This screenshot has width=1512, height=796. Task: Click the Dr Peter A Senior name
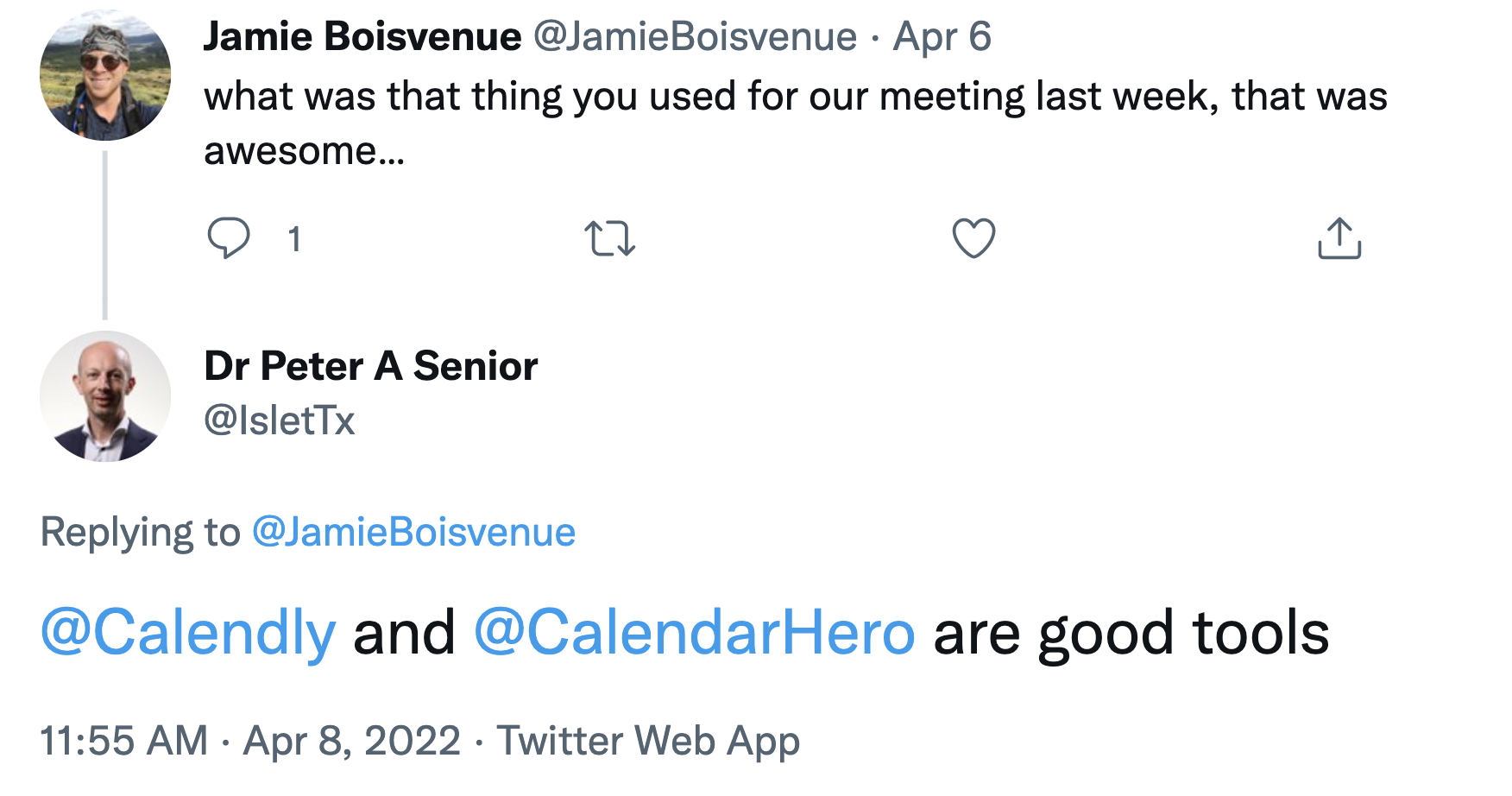coord(371,366)
